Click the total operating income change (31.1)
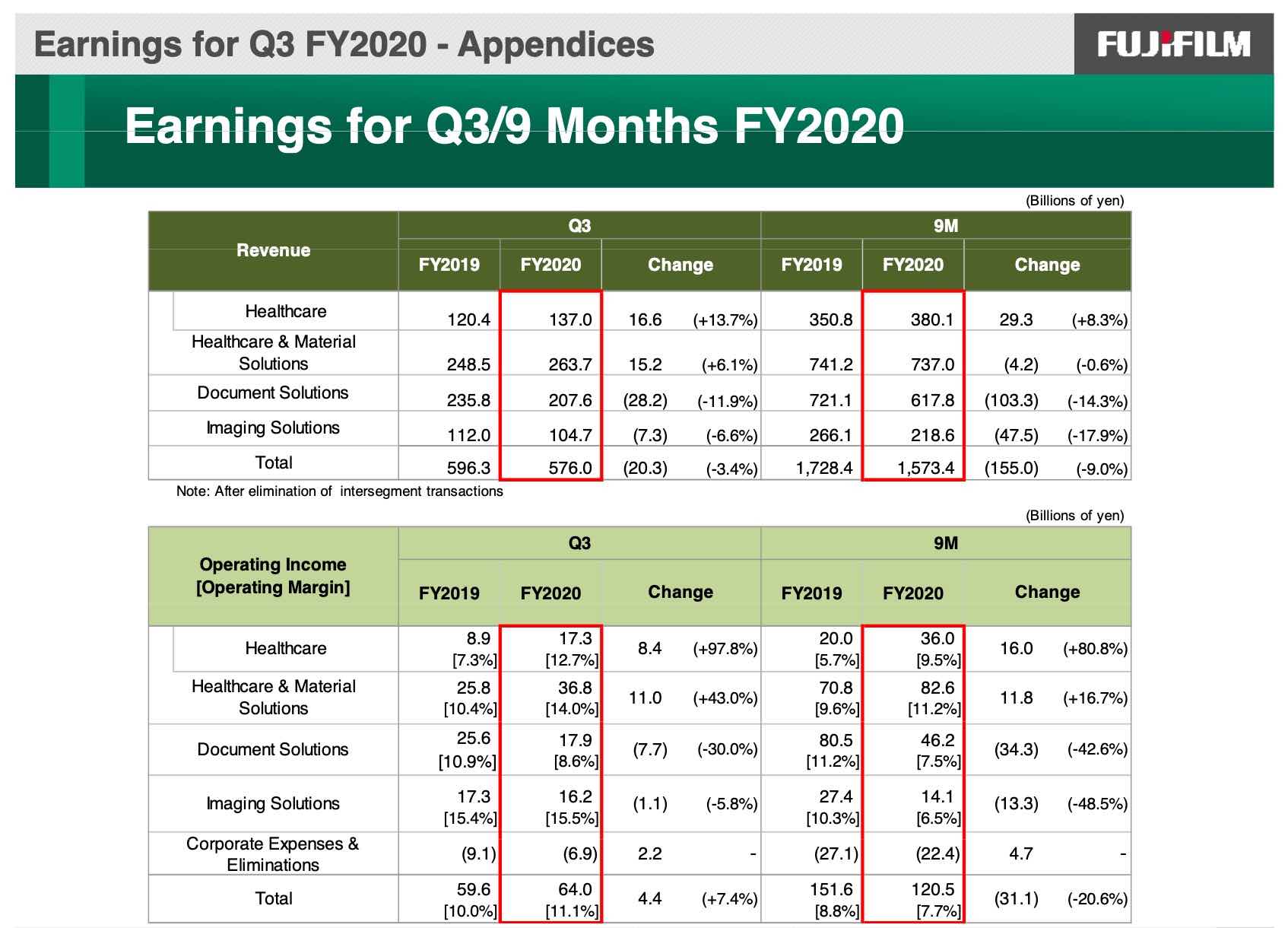1288x928 pixels. (1017, 898)
